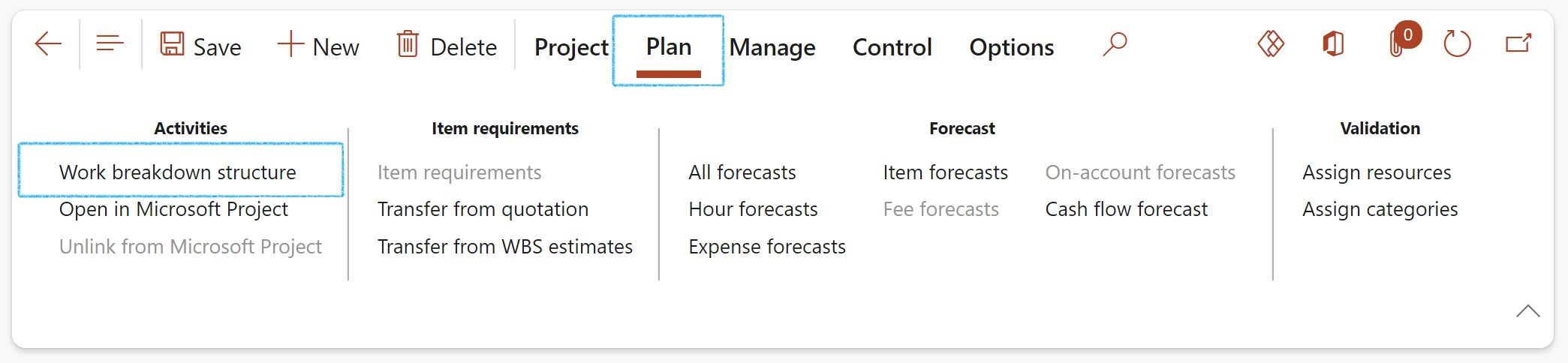Open Work breakdown structure
This screenshot has width=1568, height=363.
click(178, 172)
